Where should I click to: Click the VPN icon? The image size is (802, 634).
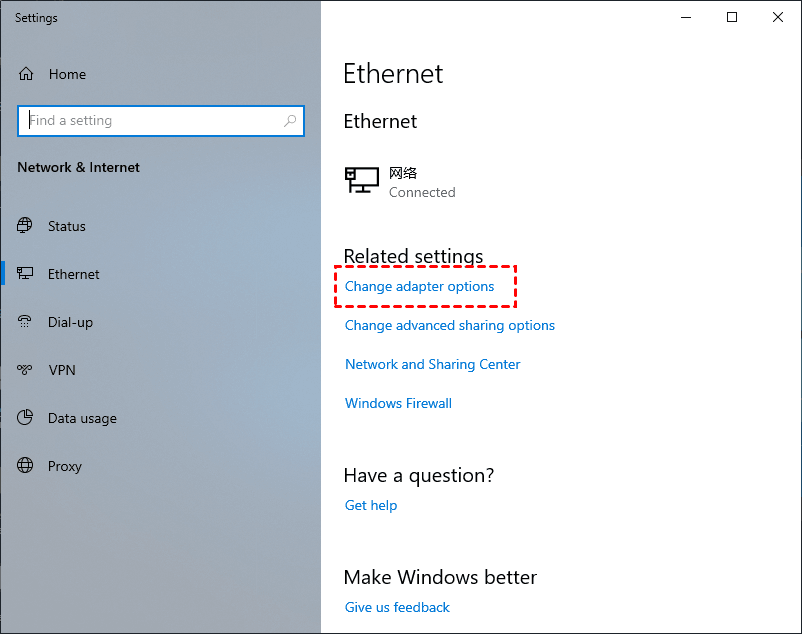click(x=26, y=370)
